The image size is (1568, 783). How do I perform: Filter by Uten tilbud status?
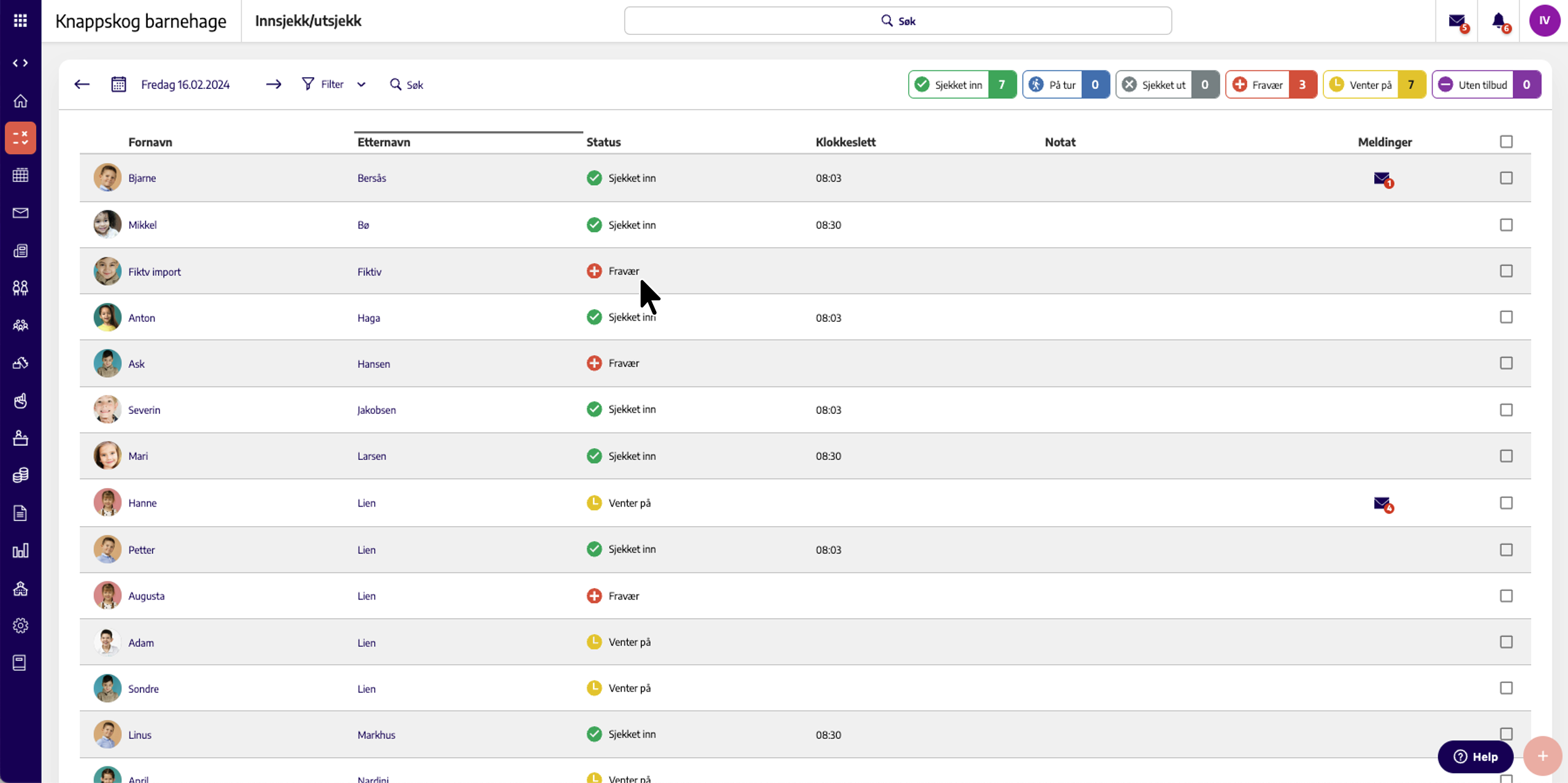tap(1486, 85)
